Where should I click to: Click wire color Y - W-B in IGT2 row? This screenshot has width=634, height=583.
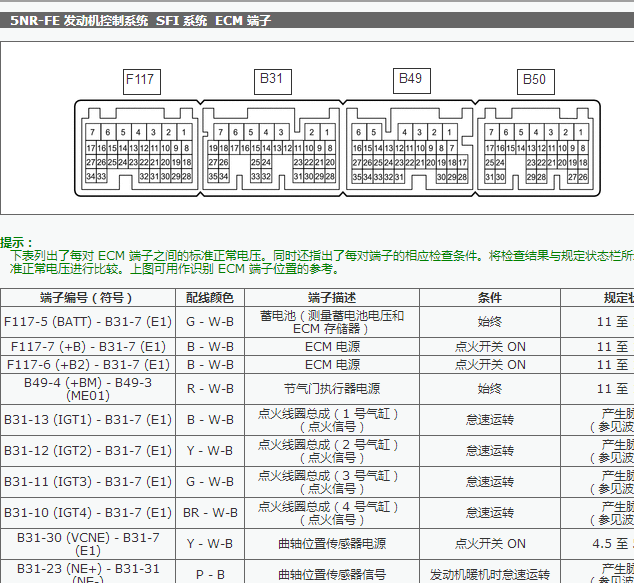tap(209, 451)
